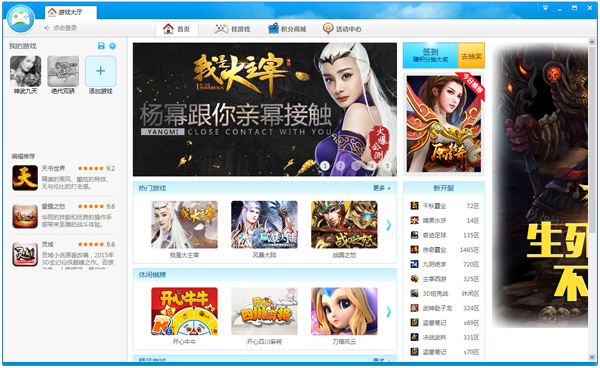Viewport: 600px width, 368px height.
Task: Open the 天书世界 recommended game icon
Action: (x=25, y=178)
